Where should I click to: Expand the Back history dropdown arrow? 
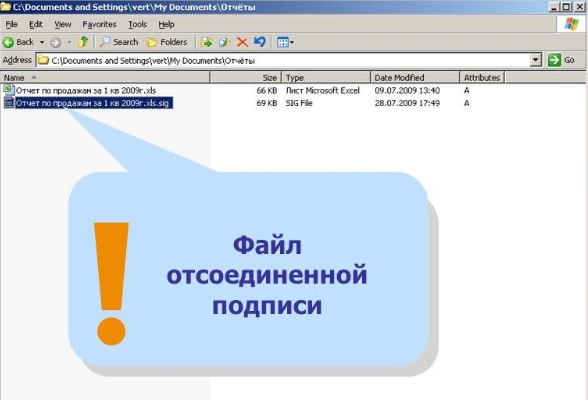[x=42, y=42]
